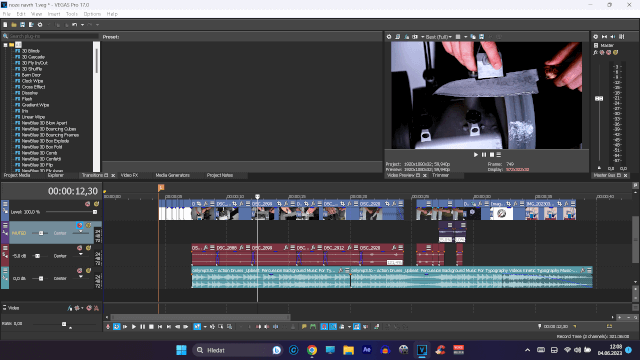Screen dimensions: 640x360
Task: Open the Project Properties gear in the toolbar
Action: 40,25
